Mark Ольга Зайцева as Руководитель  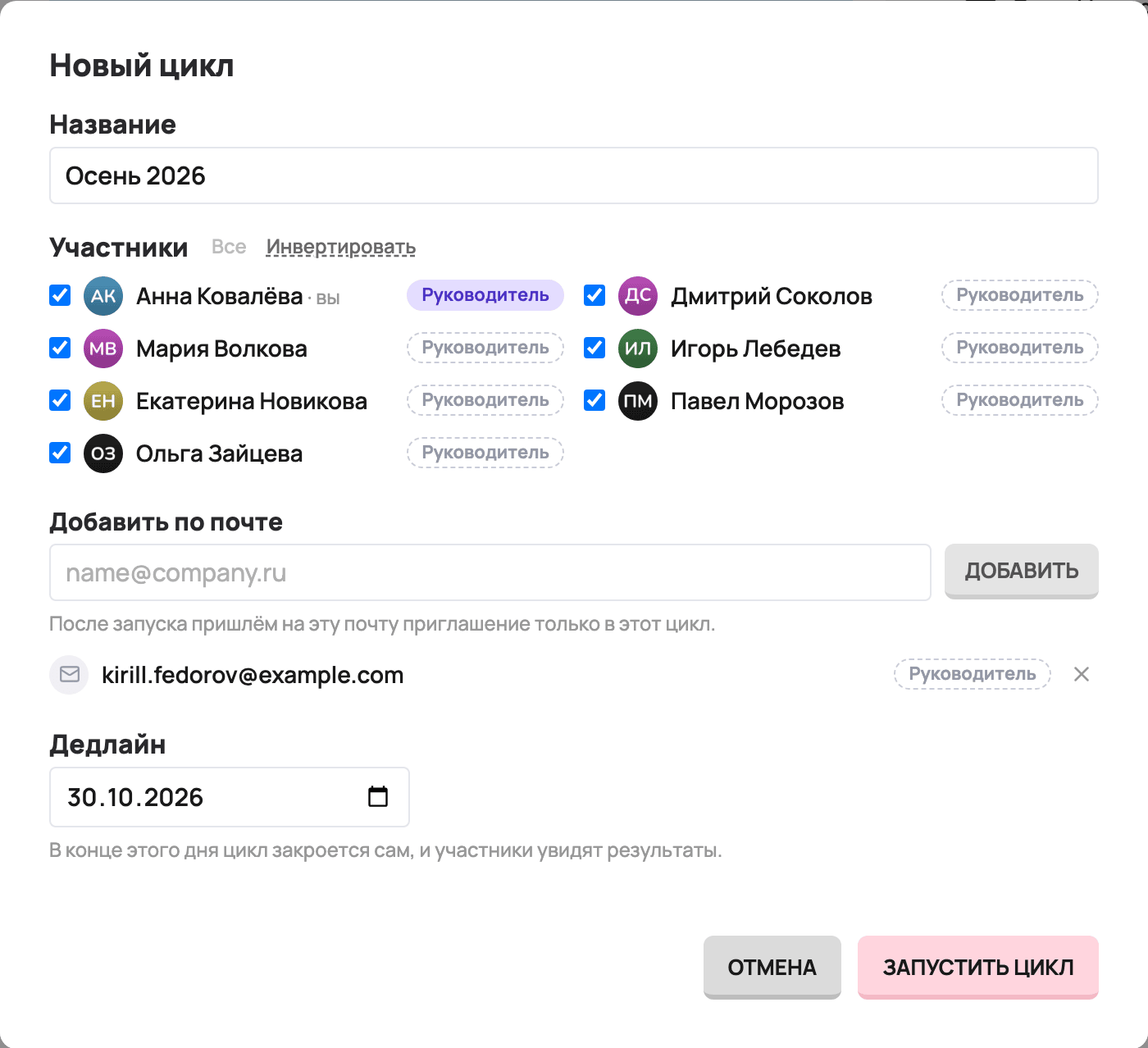(x=485, y=453)
